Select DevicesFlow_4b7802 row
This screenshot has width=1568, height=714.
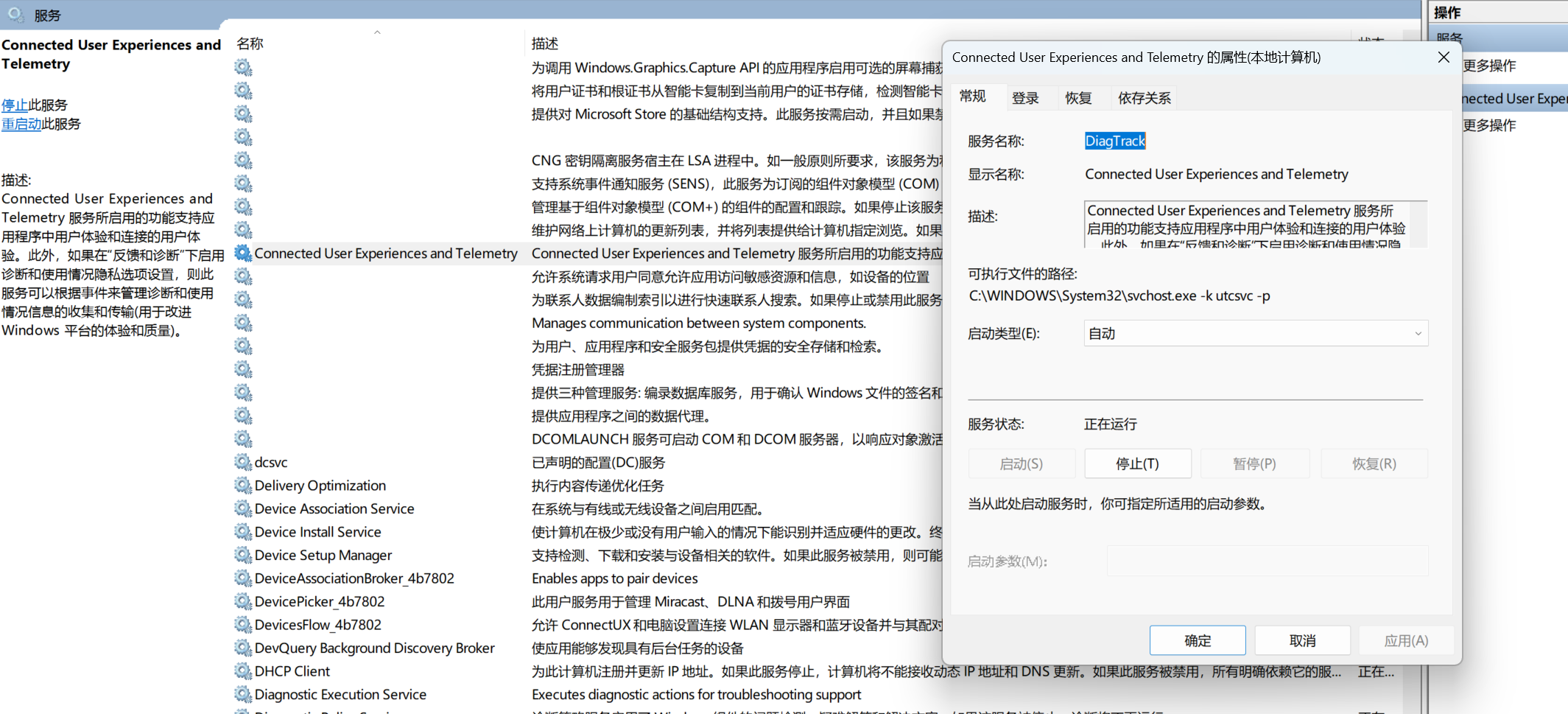click(318, 625)
